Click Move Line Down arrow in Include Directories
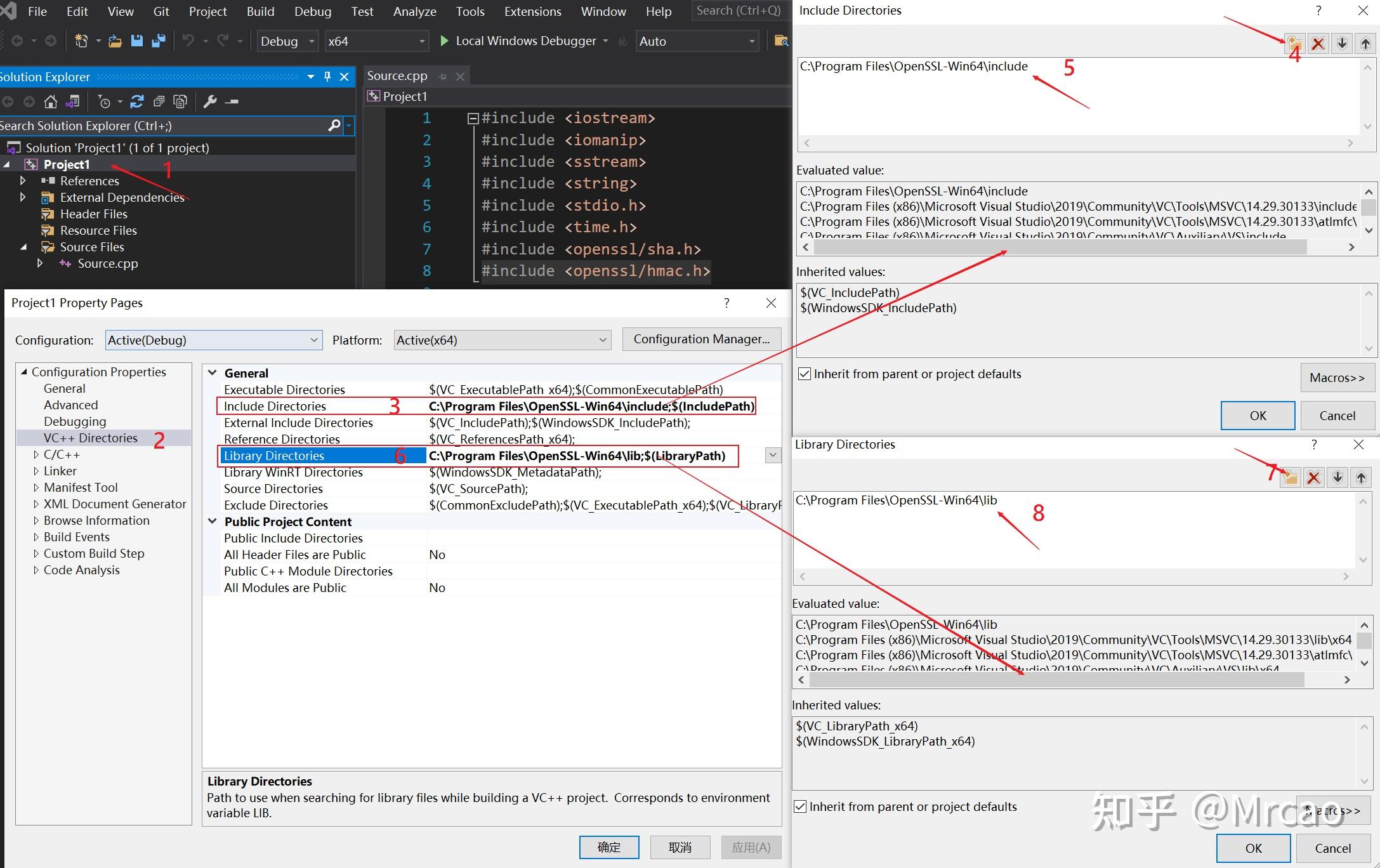The width and height of the screenshot is (1380, 868). point(1342,43)
